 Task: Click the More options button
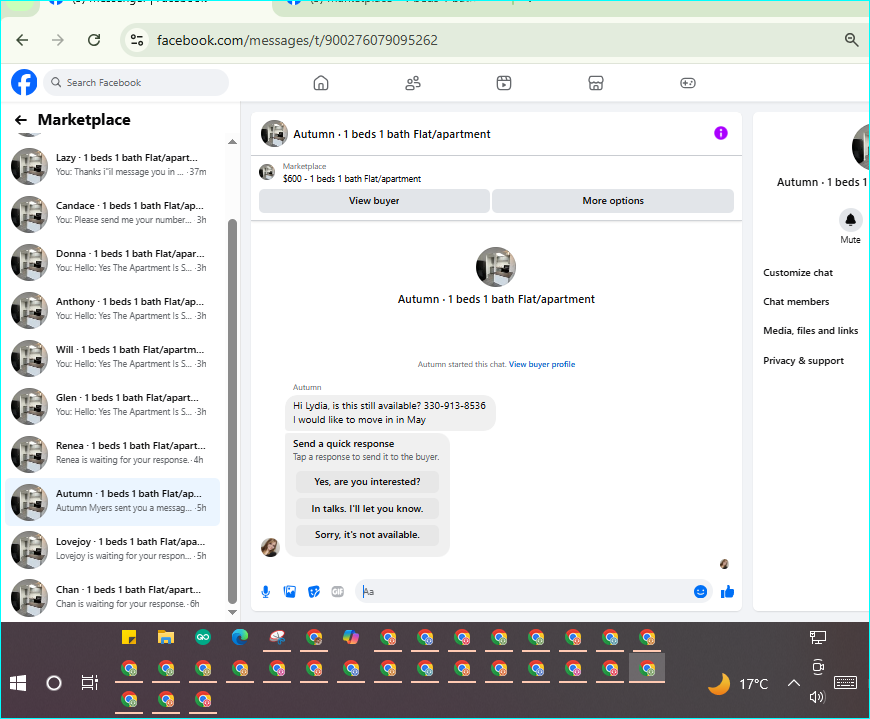tap(613, 201)
